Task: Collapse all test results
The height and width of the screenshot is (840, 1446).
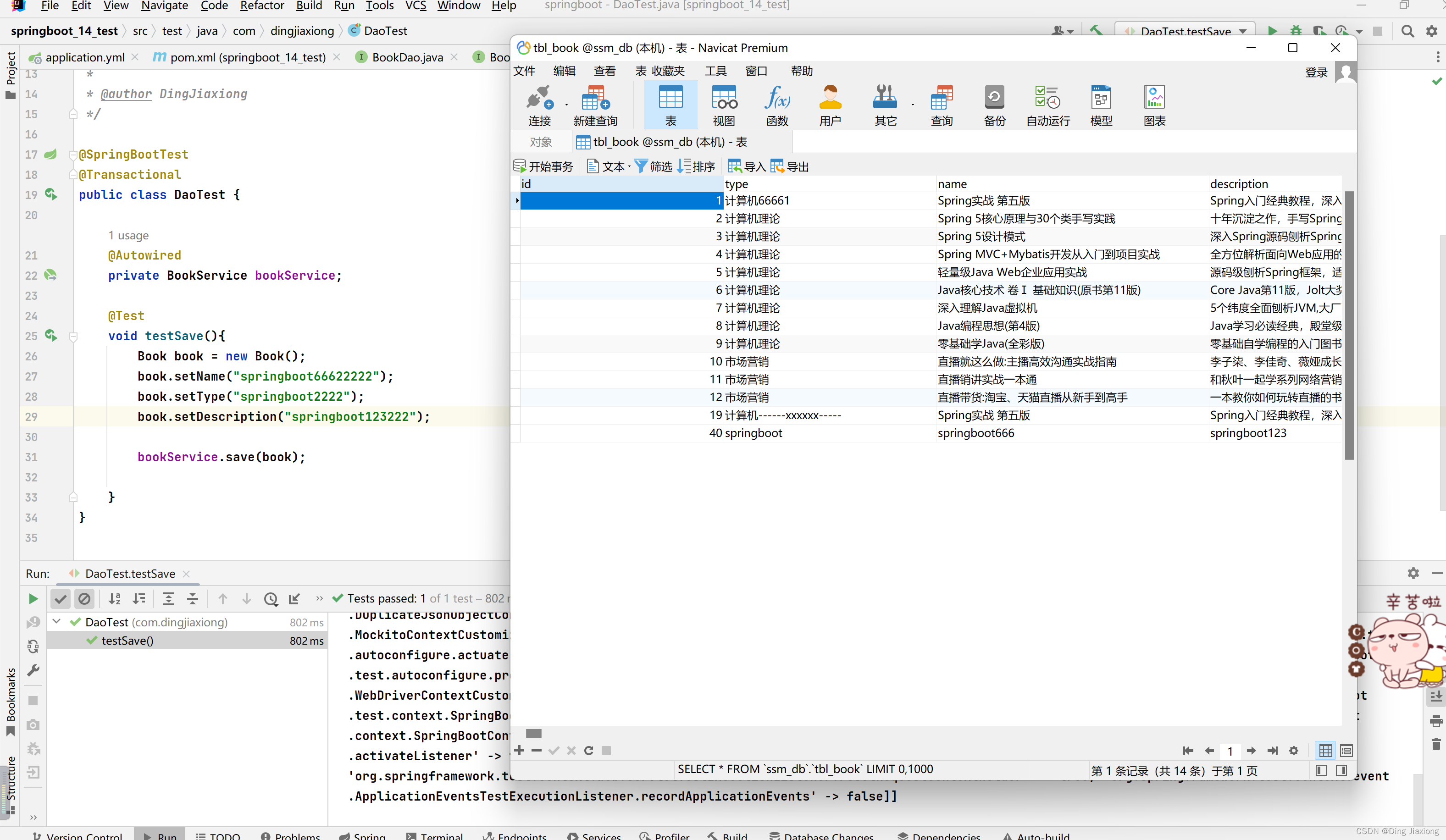Action: 193,599
